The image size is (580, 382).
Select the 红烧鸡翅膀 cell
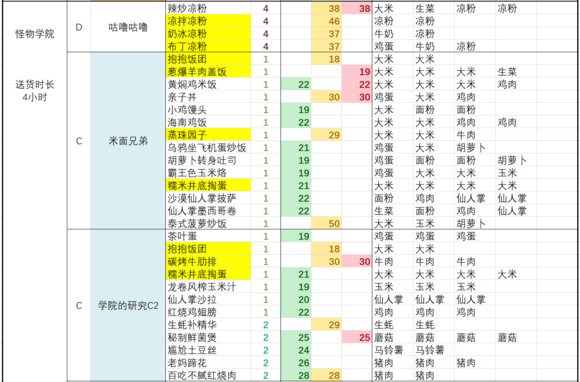point(209,312)
